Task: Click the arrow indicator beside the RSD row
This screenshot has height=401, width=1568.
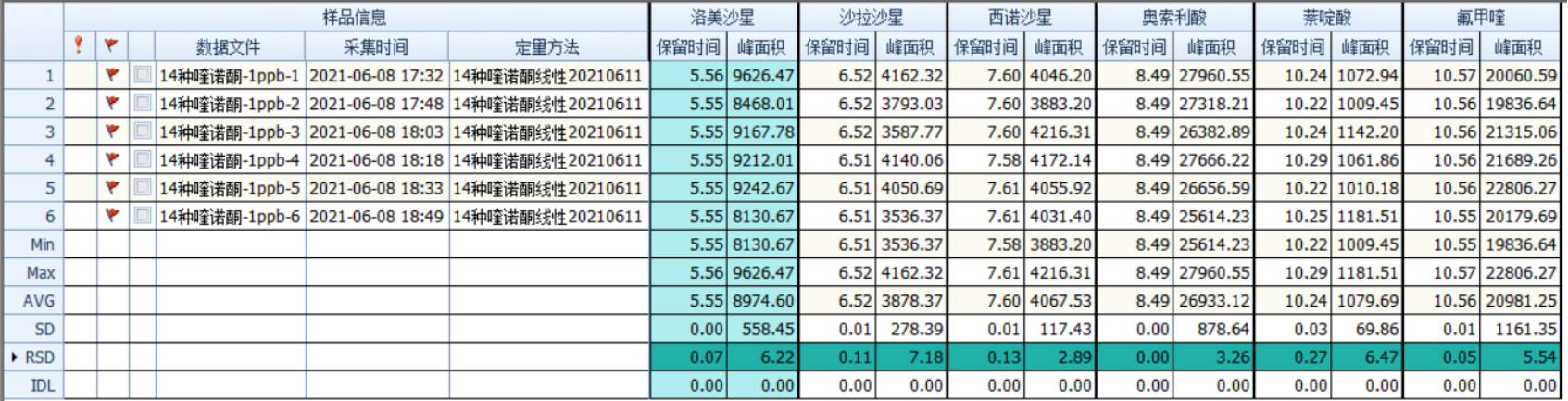Action: click(14, 357)
